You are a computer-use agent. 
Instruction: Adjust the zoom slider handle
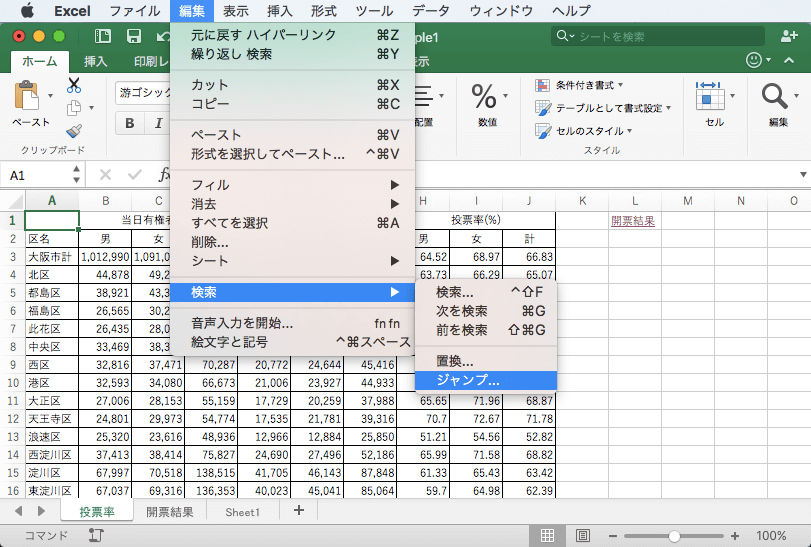[x=674, y=536]
